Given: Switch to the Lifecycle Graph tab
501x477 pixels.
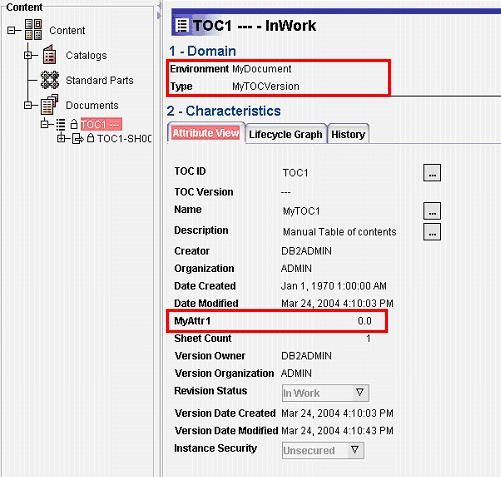Looking at the screenshot, I should (x=286, y=134).
